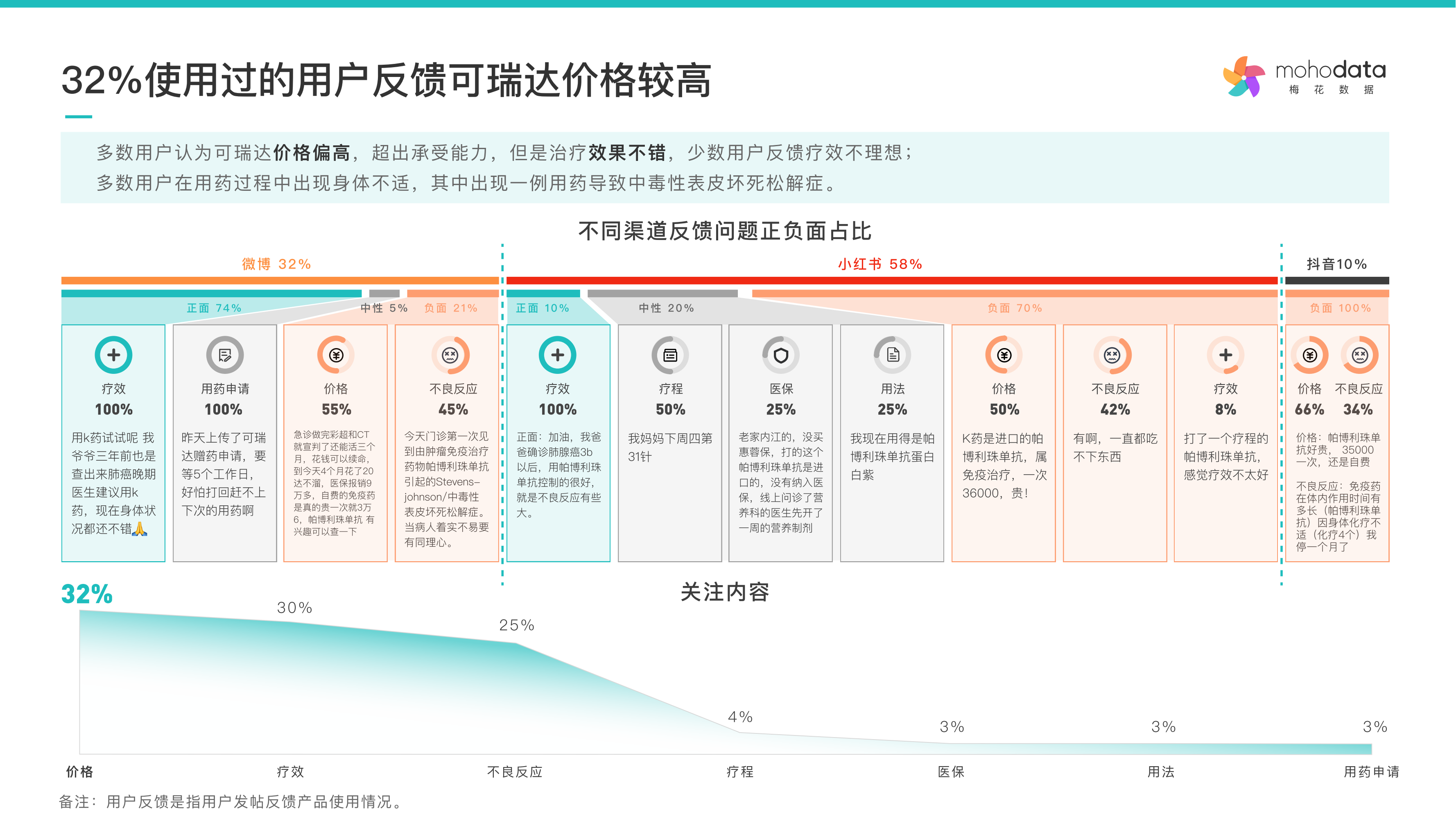Click the quote starting 打了一个疗程的
Image resolution: width=1456 pixels, height=819 pixels.
click(1226, 456)
